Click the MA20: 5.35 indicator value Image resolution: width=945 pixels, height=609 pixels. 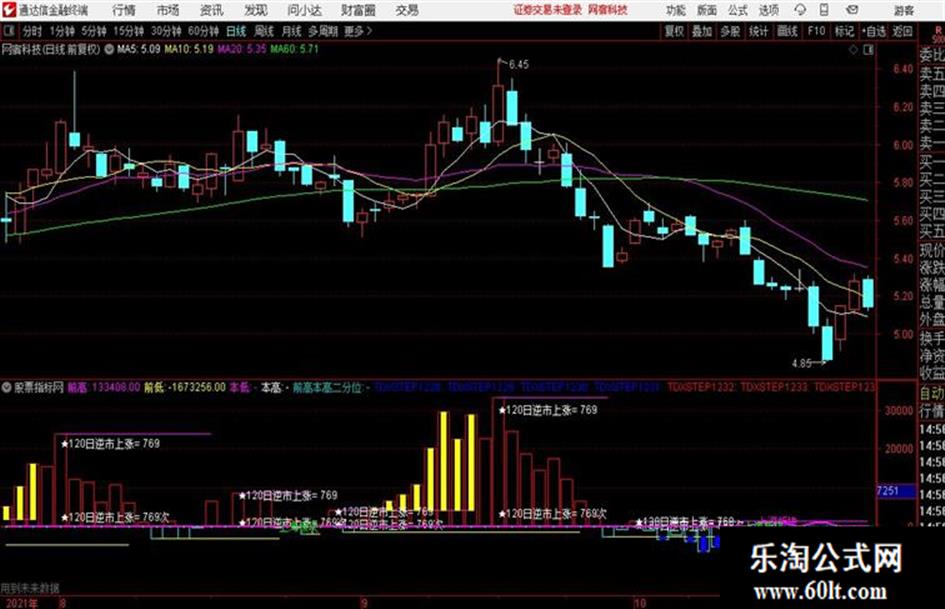242,49
